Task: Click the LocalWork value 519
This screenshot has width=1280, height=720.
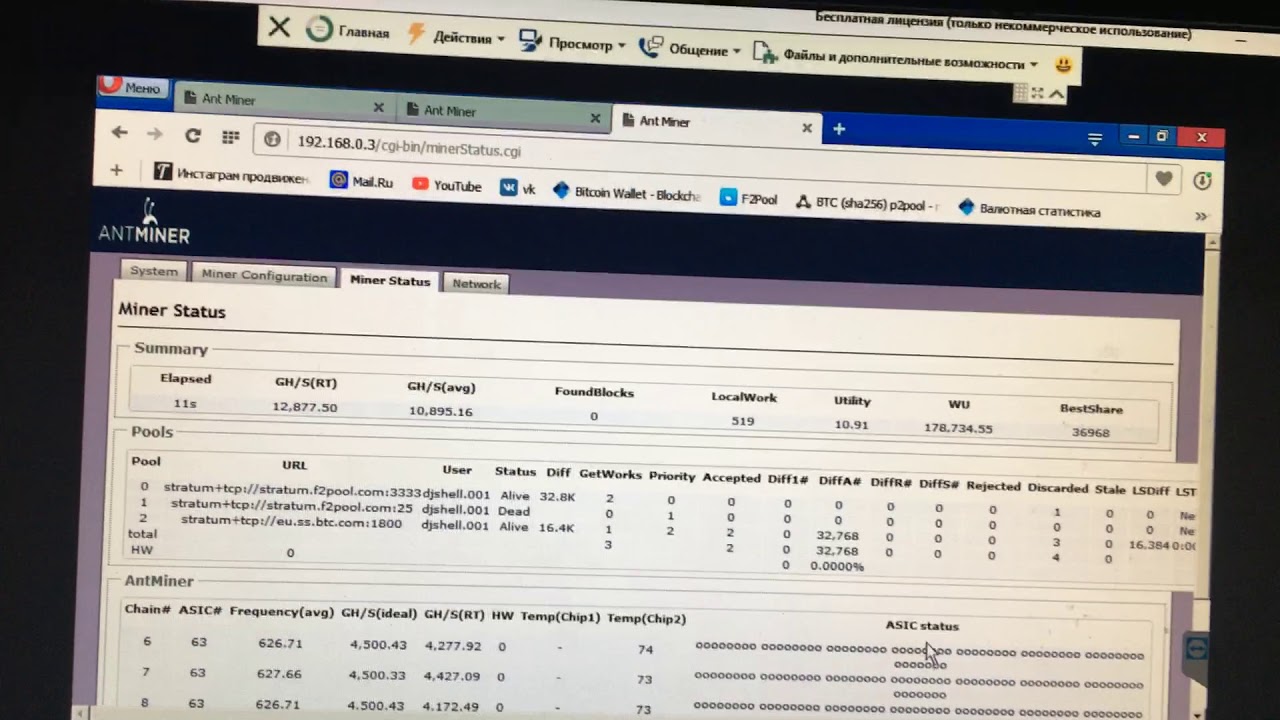Action: tap(743, 421)
